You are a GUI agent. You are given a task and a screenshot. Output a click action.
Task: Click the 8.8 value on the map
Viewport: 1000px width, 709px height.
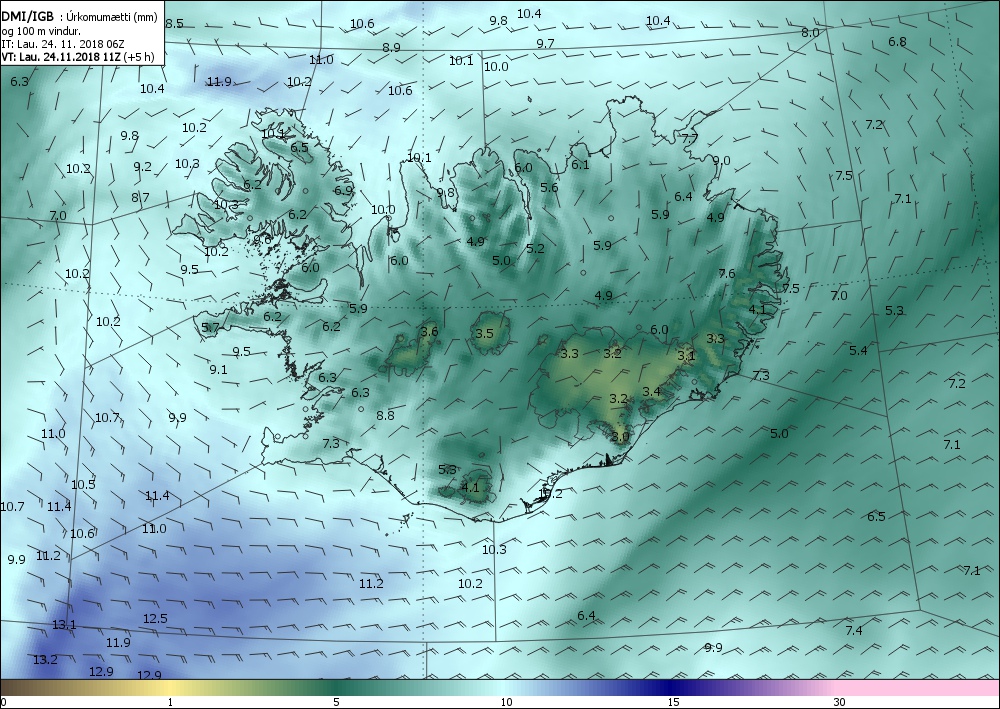385,416
